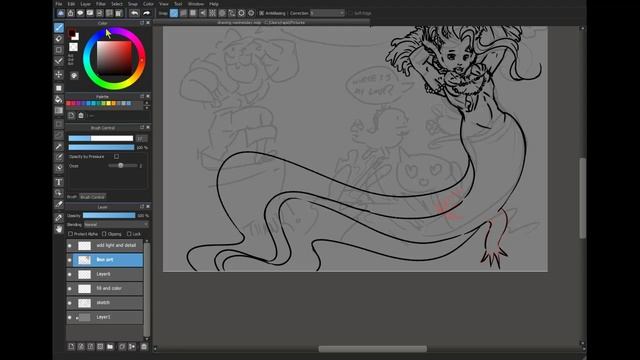This screenshot has width=640, height=360.
Task: Enable Protect Alpha checkbox
Action: coord(70,234)
